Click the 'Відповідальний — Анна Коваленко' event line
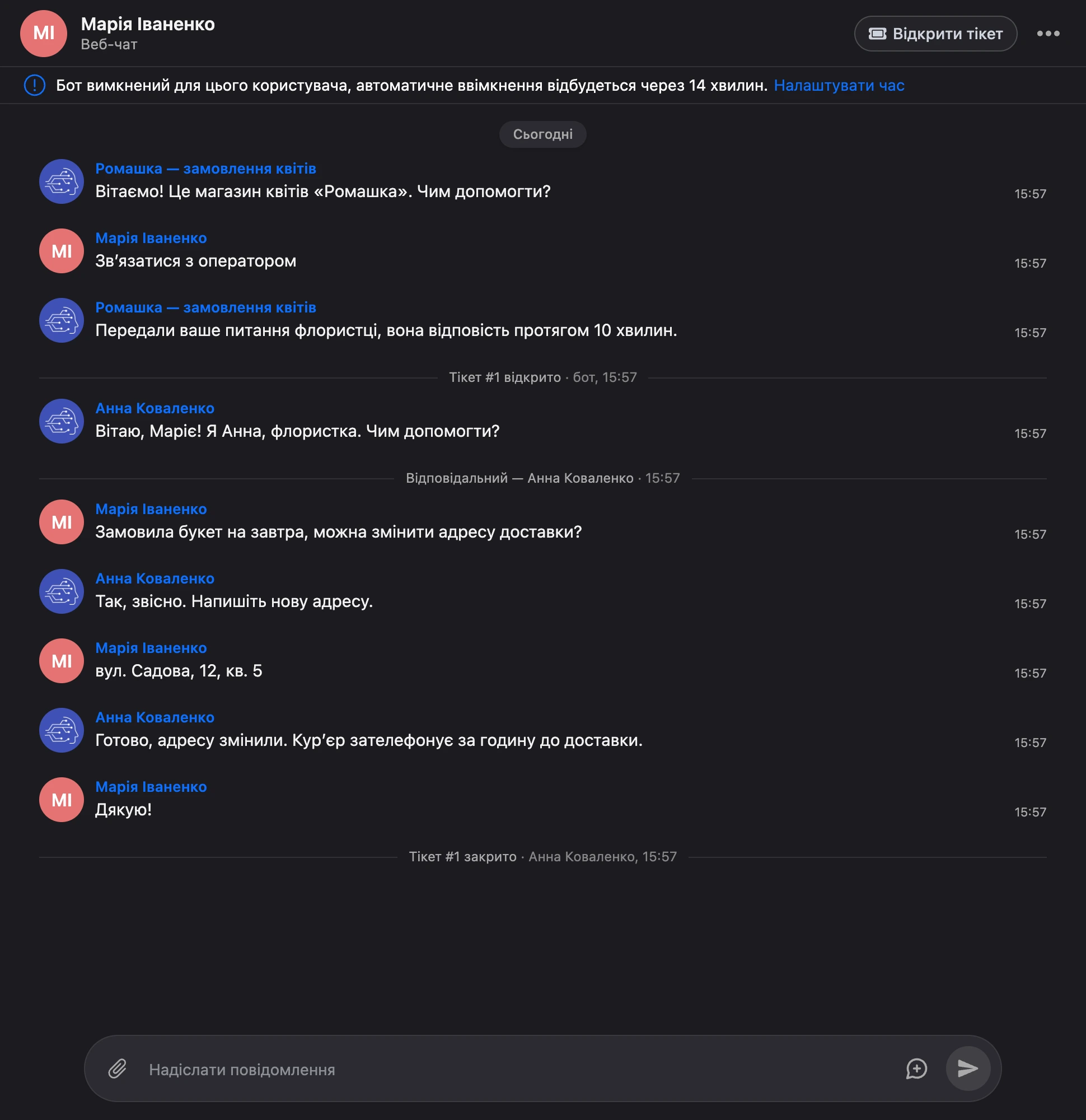 click(542, 478)
